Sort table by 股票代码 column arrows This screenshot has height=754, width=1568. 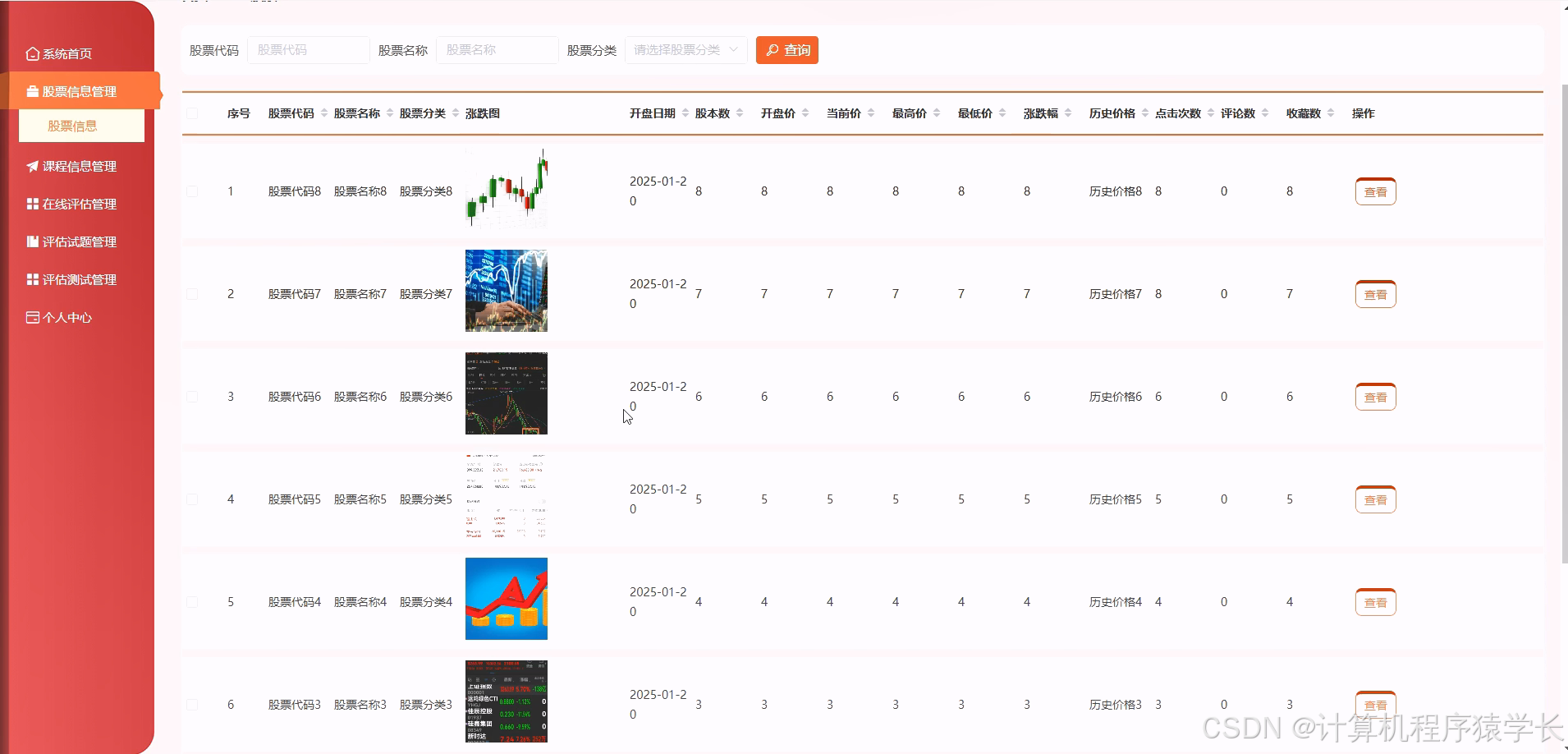(324, 113)
